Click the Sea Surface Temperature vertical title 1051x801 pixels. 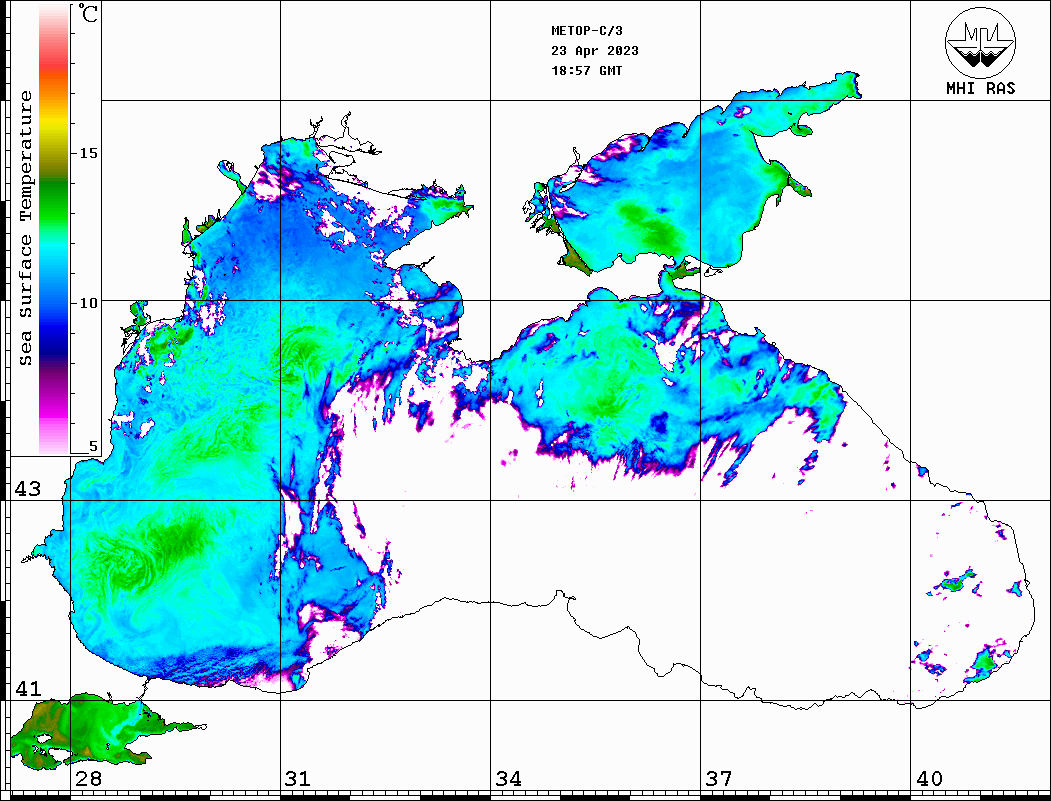(x=26, y=228)
